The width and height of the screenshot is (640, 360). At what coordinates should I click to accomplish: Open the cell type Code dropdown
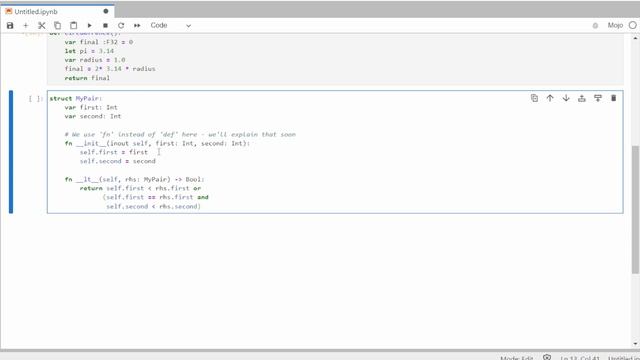[x=171, y=25]
